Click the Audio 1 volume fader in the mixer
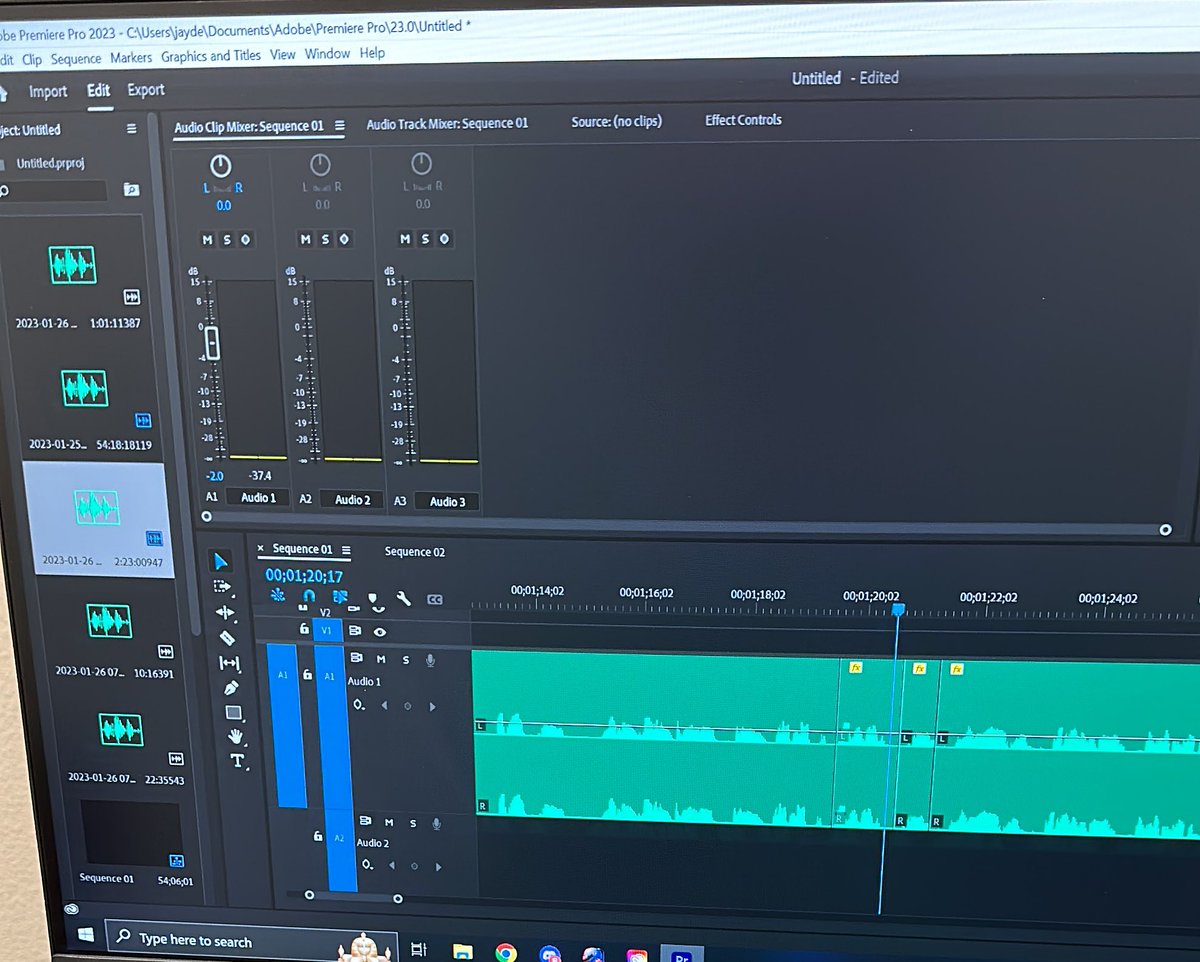Image resolution: width=1200 pixels, height=962 pixels. (213, 343)
